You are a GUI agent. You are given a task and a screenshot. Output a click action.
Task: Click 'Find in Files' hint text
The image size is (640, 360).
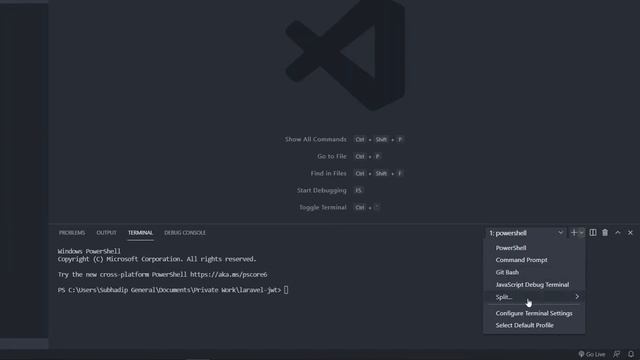pos(328,173)
